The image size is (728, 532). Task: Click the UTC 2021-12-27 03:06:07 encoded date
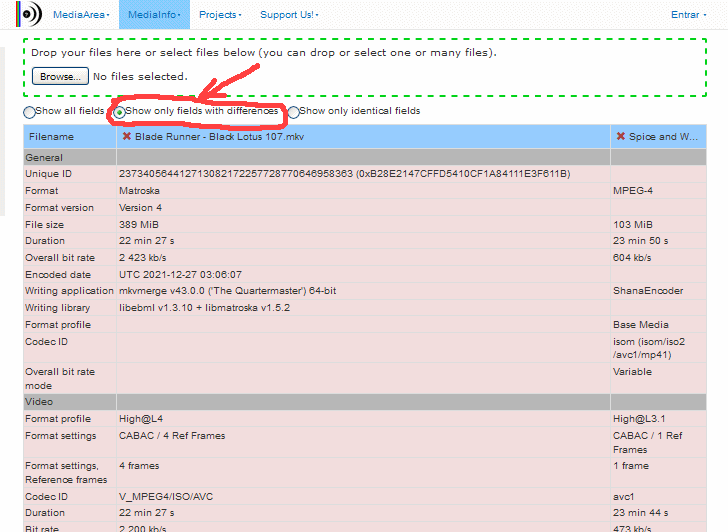180,275
